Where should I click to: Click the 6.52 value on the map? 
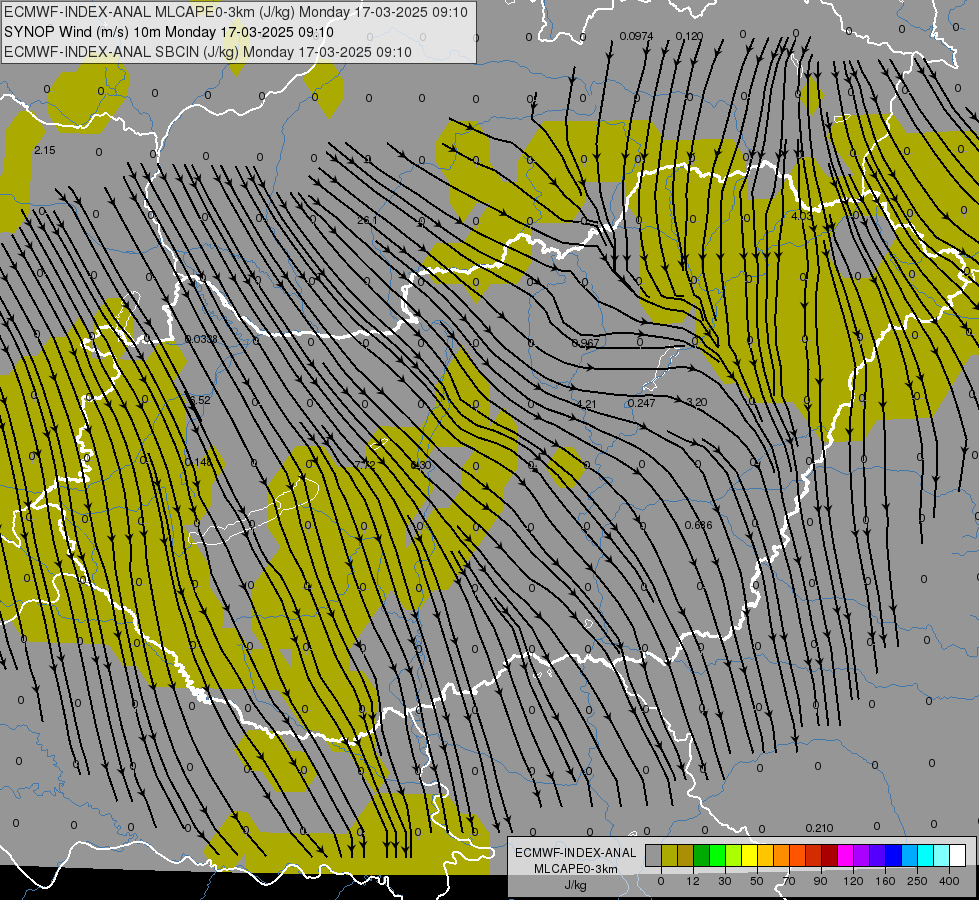[199, 400]
